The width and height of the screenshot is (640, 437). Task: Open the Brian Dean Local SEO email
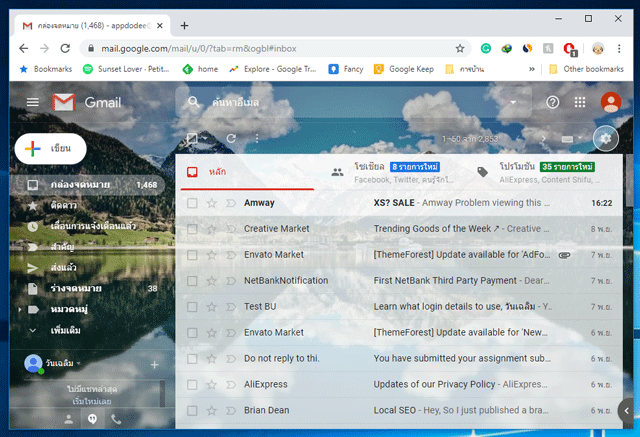399,410
